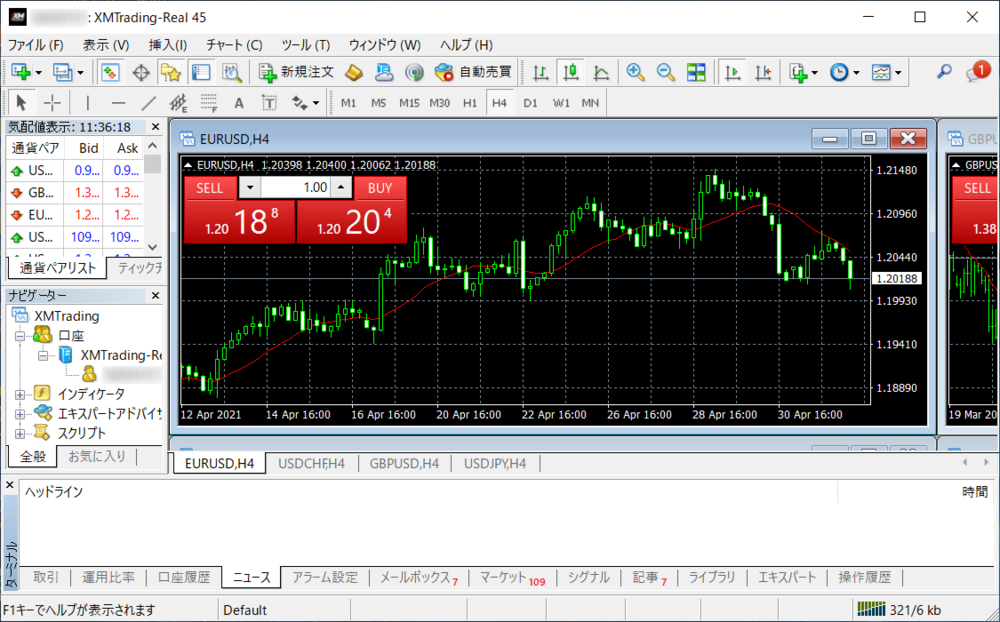
Task: Switch to お気に入り tab in Navigator
Action: (x=97, y=457)
